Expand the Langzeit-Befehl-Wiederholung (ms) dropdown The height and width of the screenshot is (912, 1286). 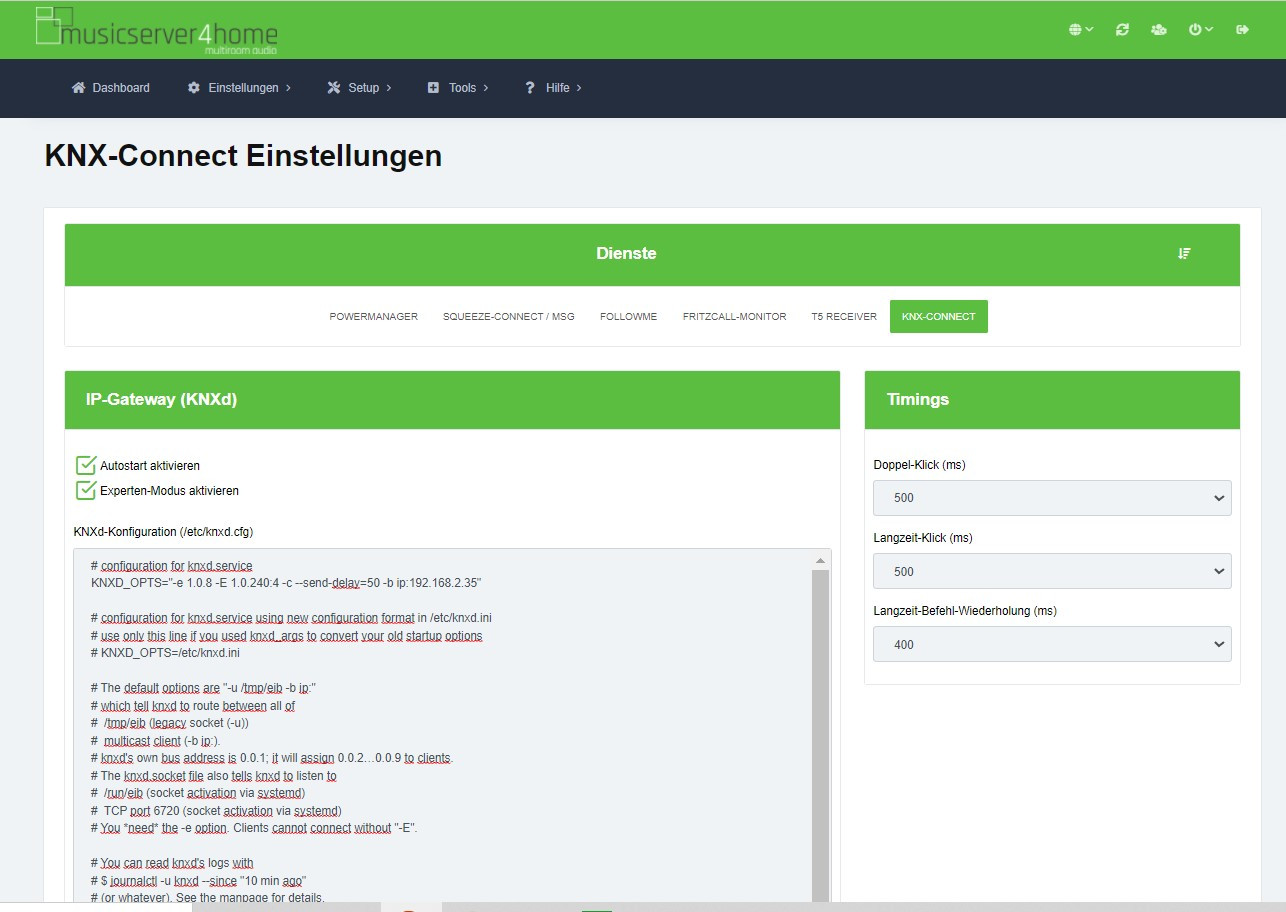tap(1052, 644)
